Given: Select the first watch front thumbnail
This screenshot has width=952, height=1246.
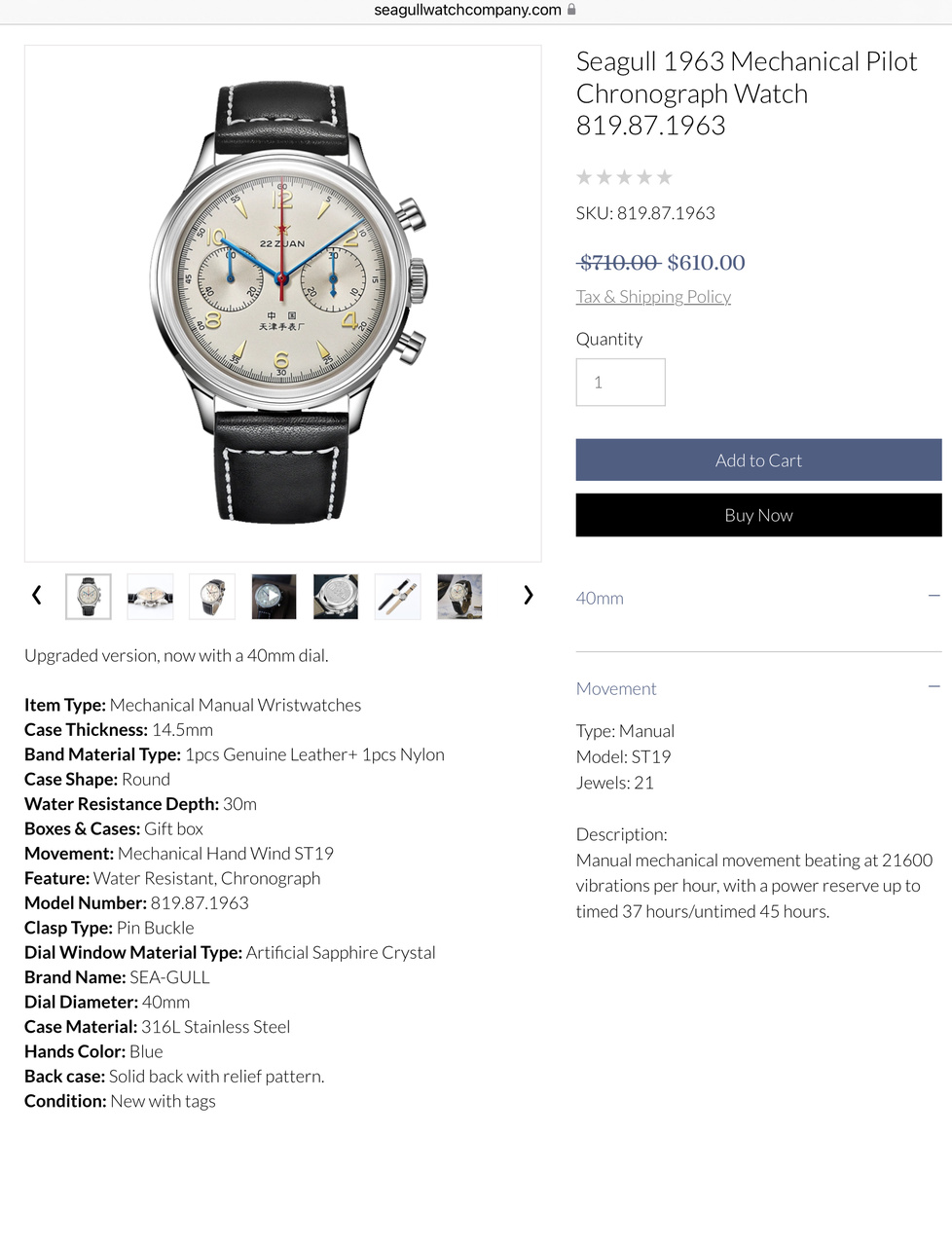Looking at the screenshot, I should [89, 596].
